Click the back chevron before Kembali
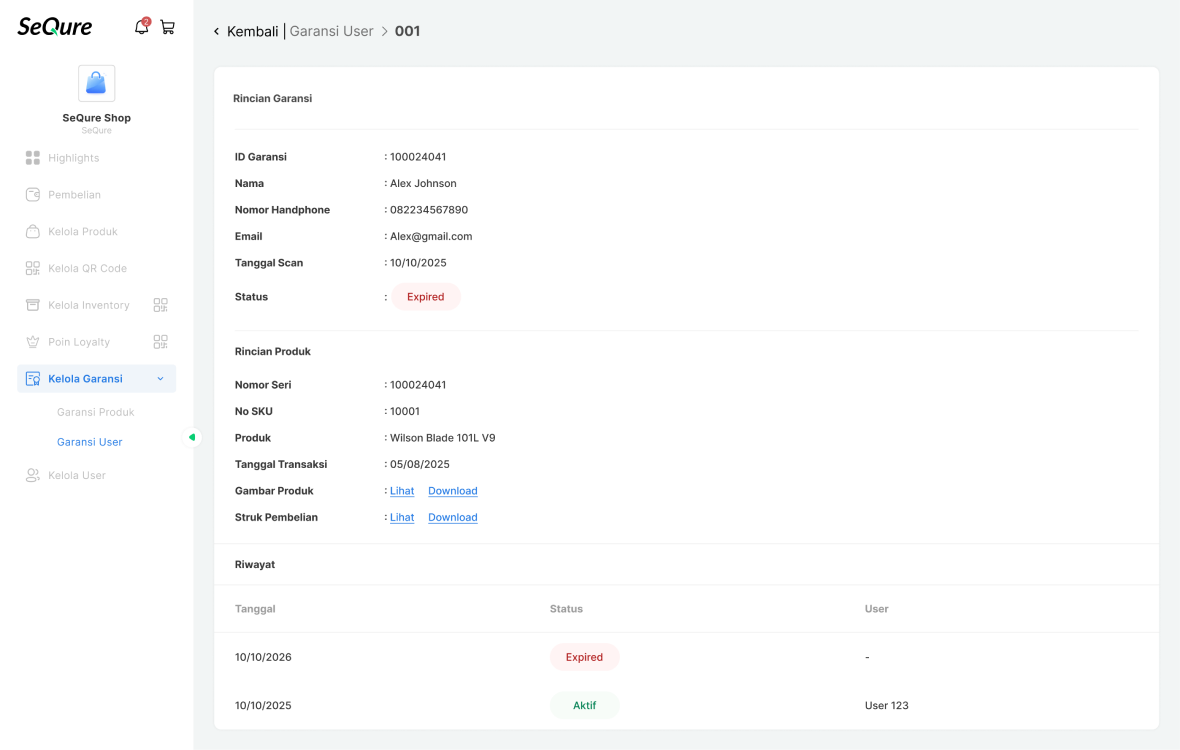Viewport: 1180px width, 750px height. (x=217, y=32)
